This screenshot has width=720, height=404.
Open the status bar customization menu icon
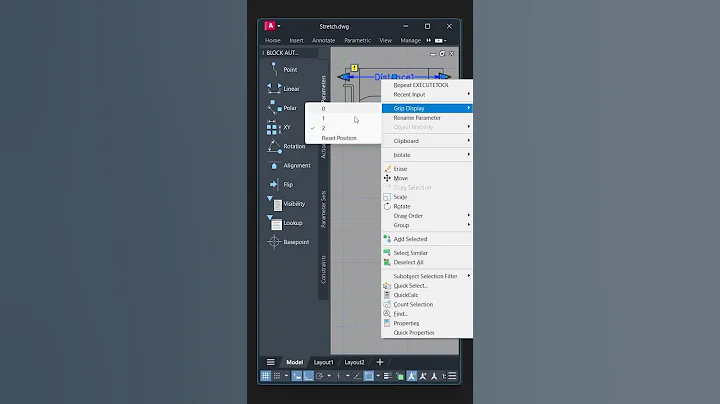coord(452,376)
